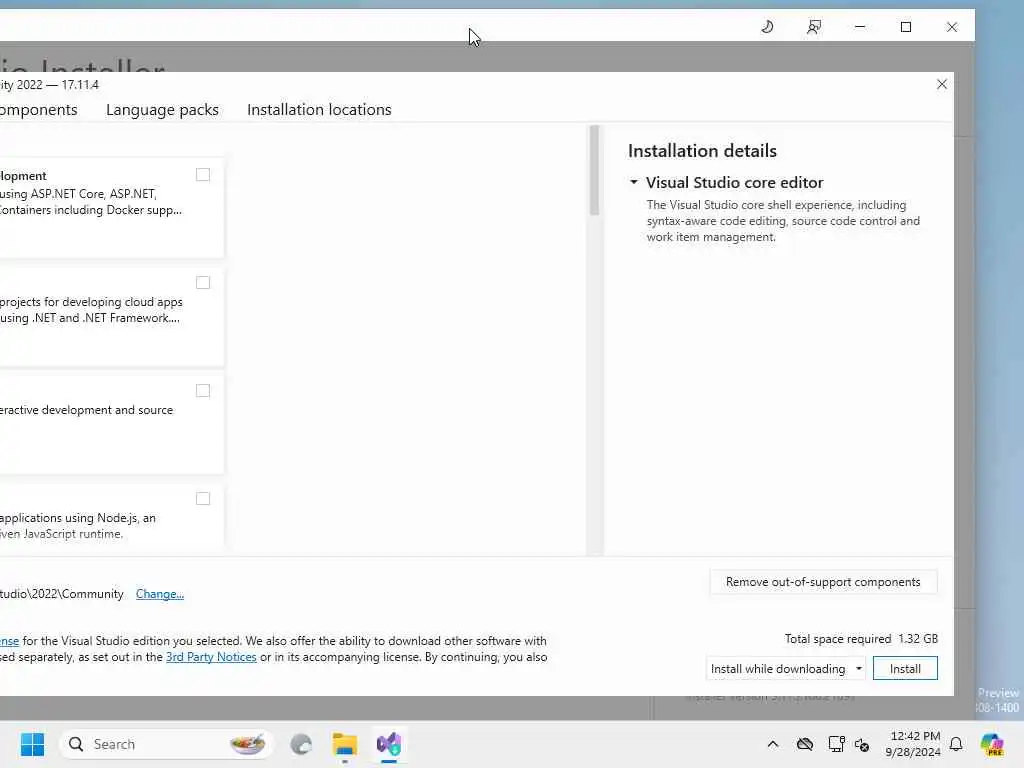Check the interactive development workload checkbox
The height and width of the screenshot is (768, 1024).
point(203,391)
